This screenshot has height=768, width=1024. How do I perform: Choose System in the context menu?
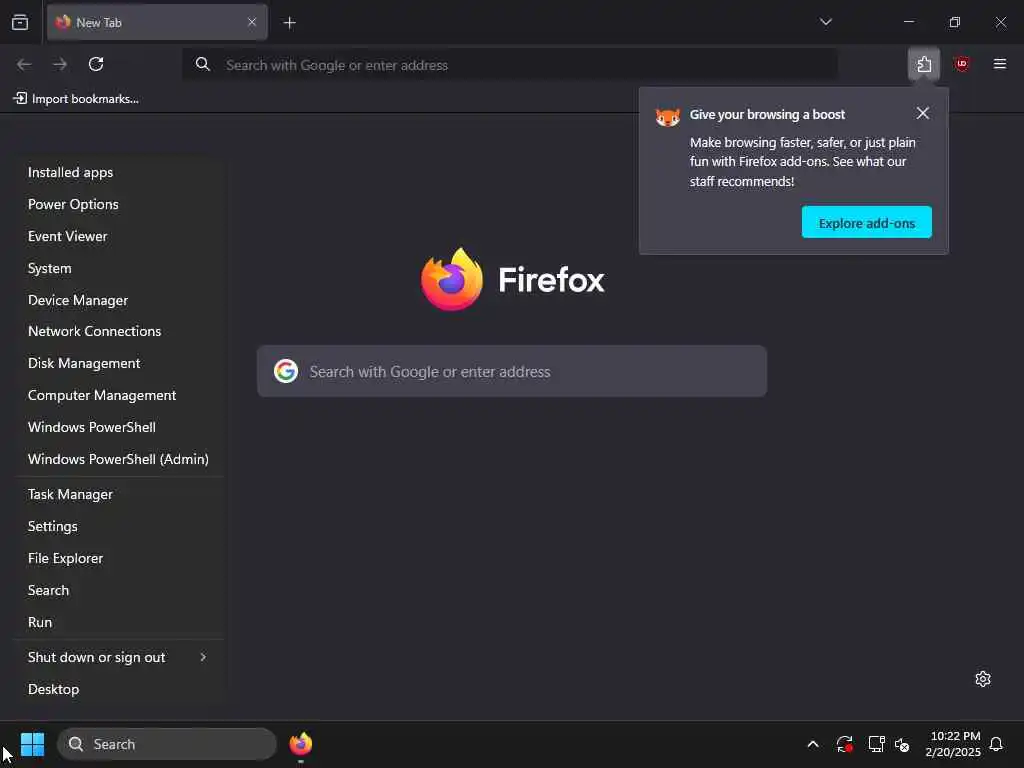pos(119,268)
